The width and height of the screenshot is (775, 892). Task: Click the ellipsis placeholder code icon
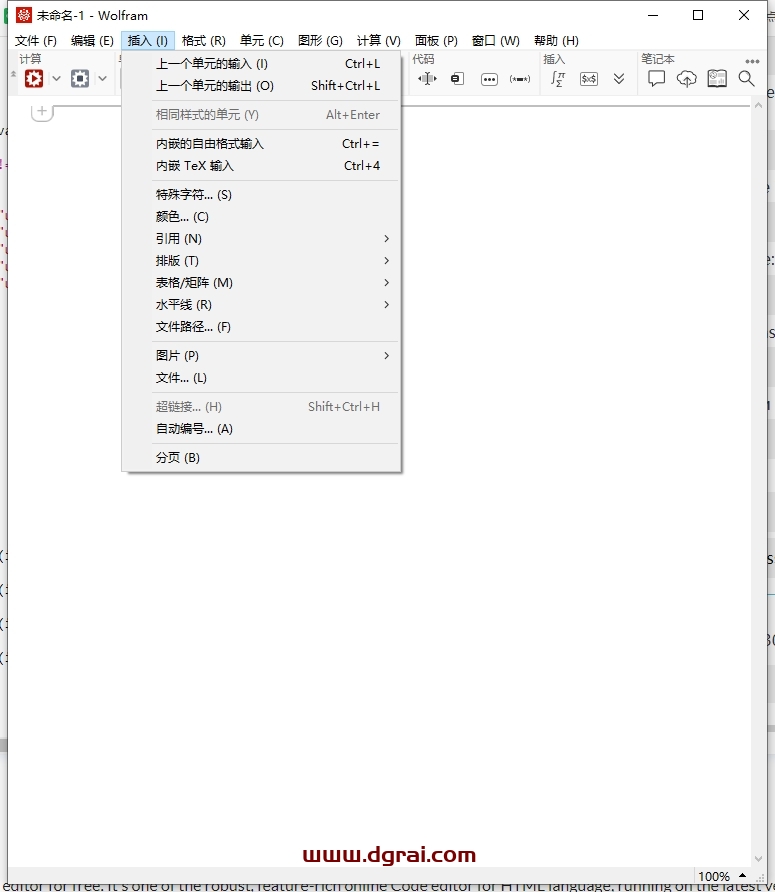tap(489, 78)
